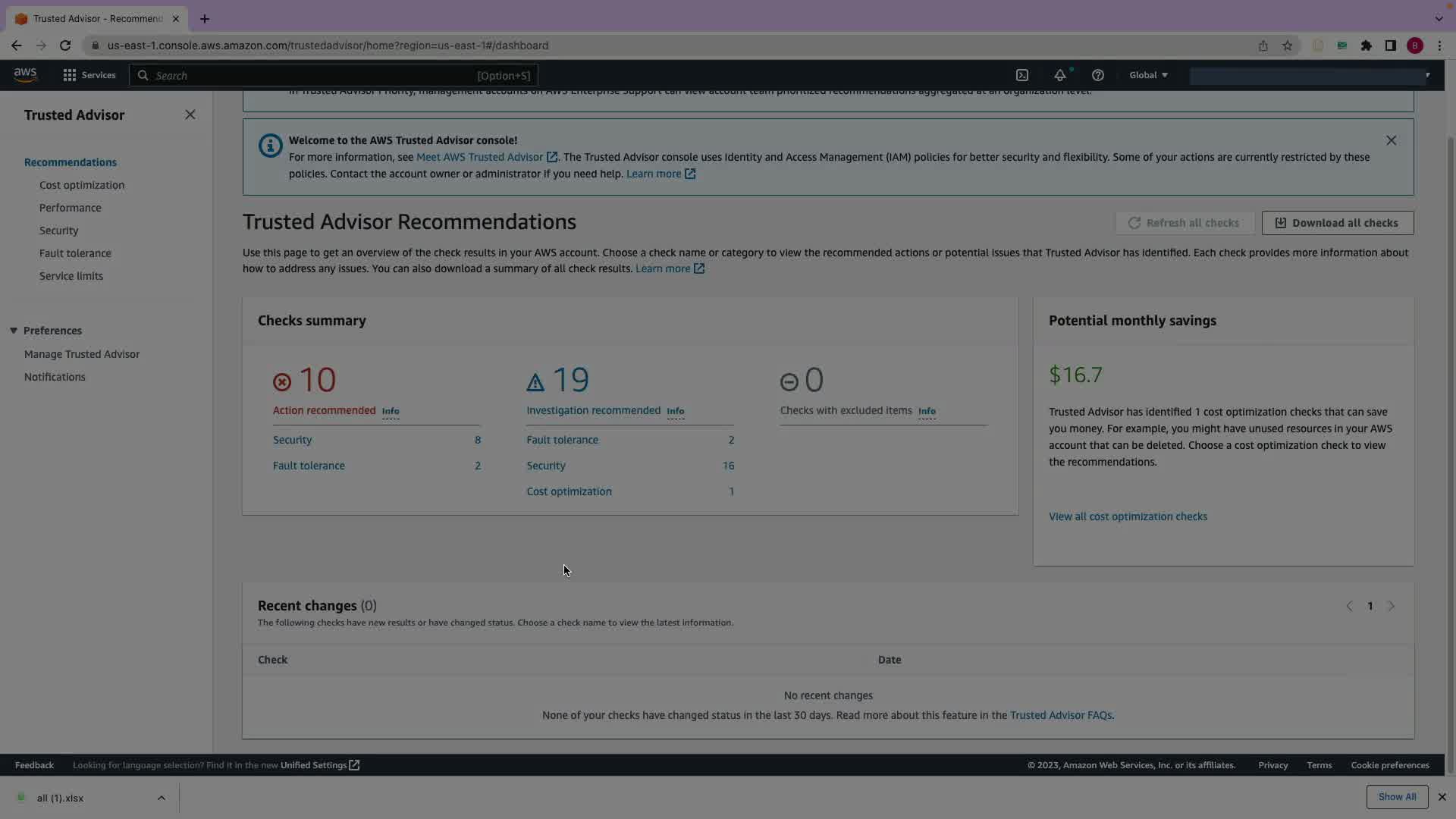1456x819 pixels.
Task: Open the notifications bell icon
Action: 1059,75
